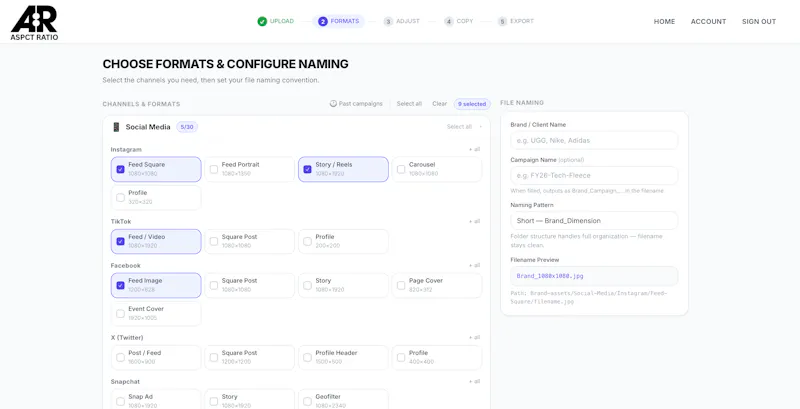Go to the Copy step
The width and height of the screenshot is (800, 409).
pos(459,21)
